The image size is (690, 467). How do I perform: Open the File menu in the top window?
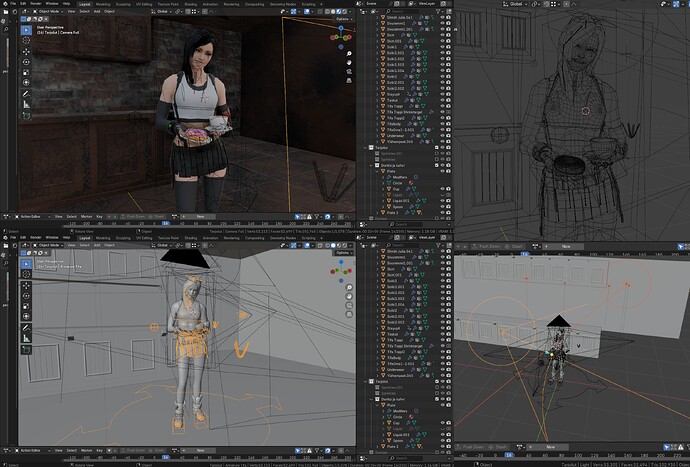pos(13,4)
